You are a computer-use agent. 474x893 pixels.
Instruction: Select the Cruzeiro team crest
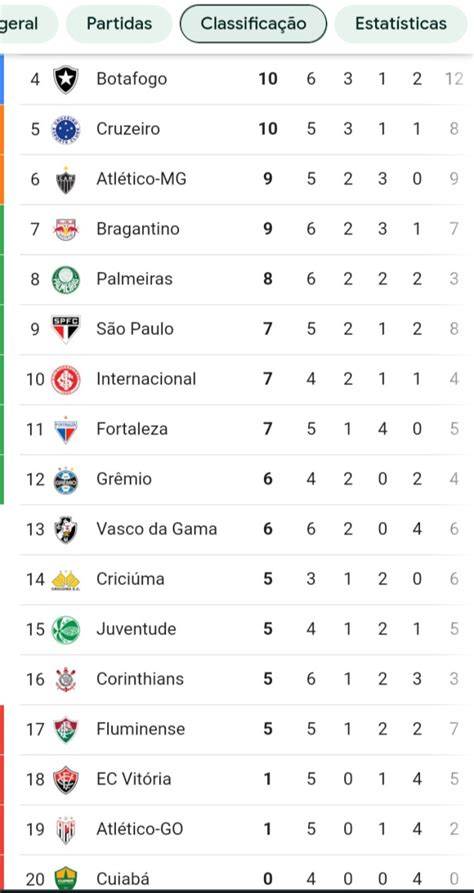tap(66, 129)
